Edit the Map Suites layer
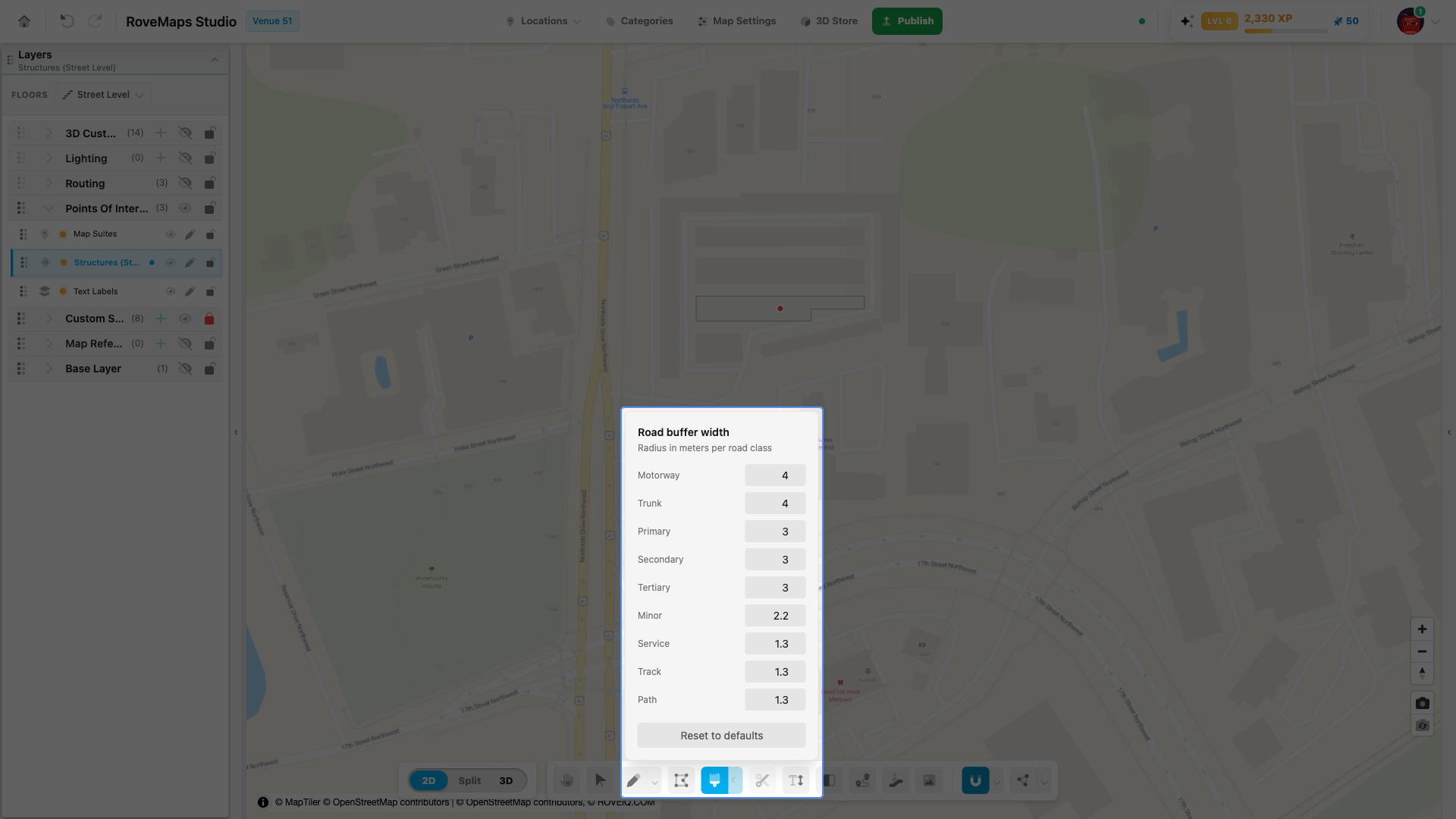This screenshot has width=1456, height=819. pyautogui.click(x=190, y=234)
